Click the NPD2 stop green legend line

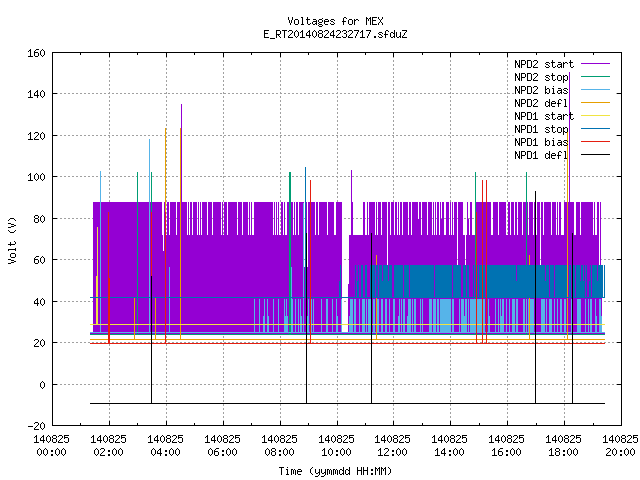[595, 77]
